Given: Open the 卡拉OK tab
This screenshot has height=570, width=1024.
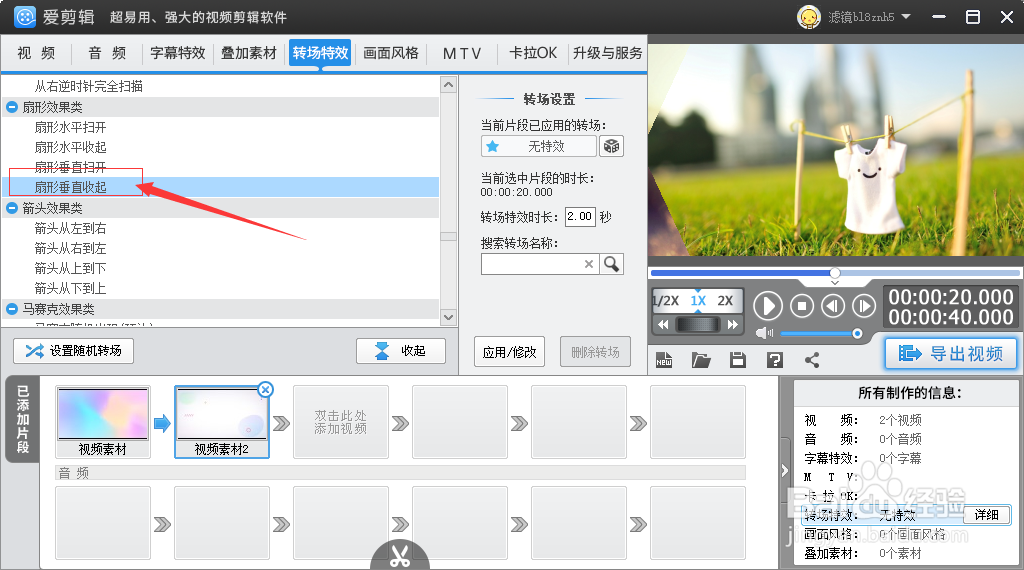Looking at the screenshot, I should (533, 53).
